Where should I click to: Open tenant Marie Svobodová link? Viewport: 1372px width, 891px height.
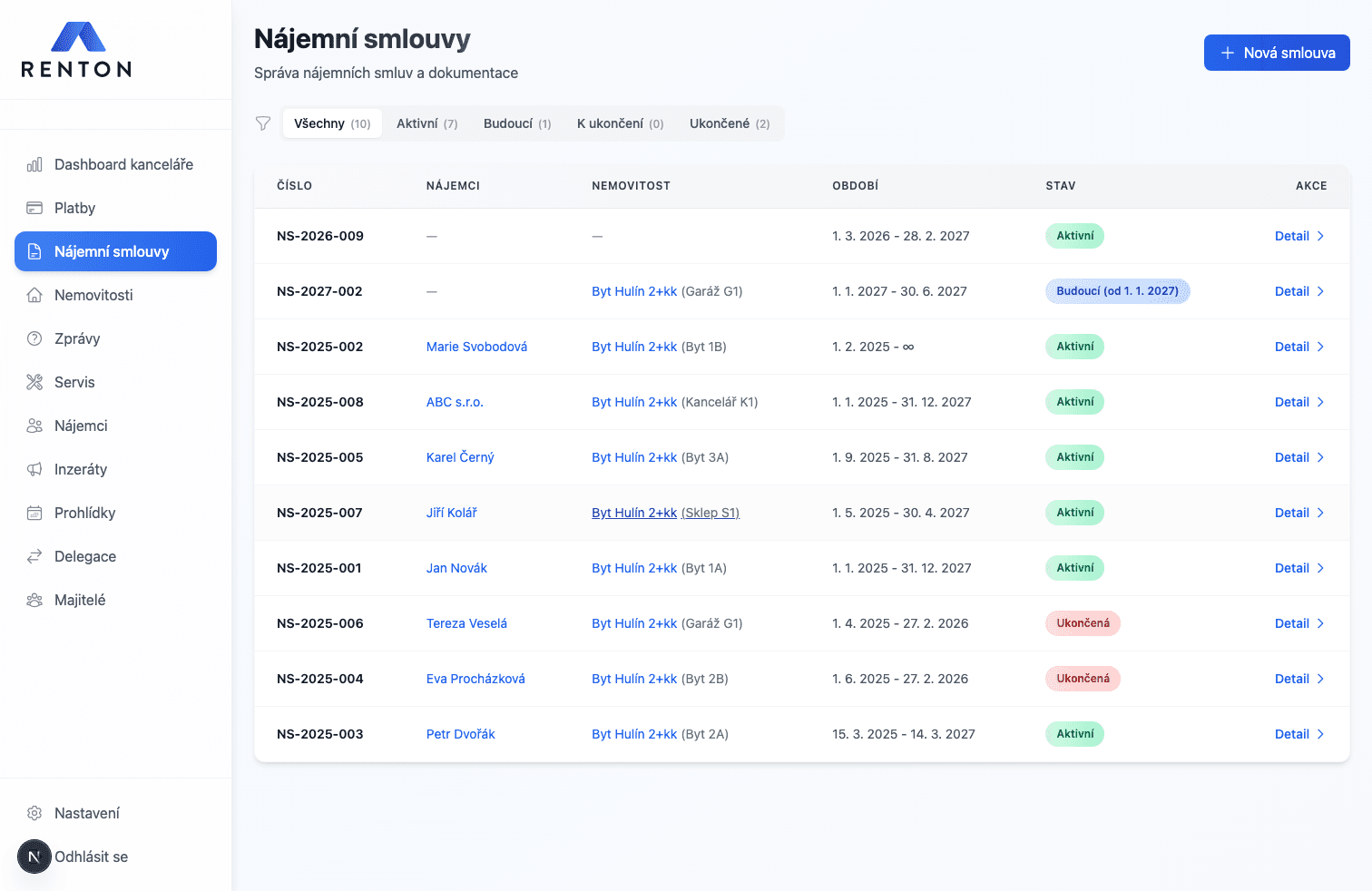476,347
